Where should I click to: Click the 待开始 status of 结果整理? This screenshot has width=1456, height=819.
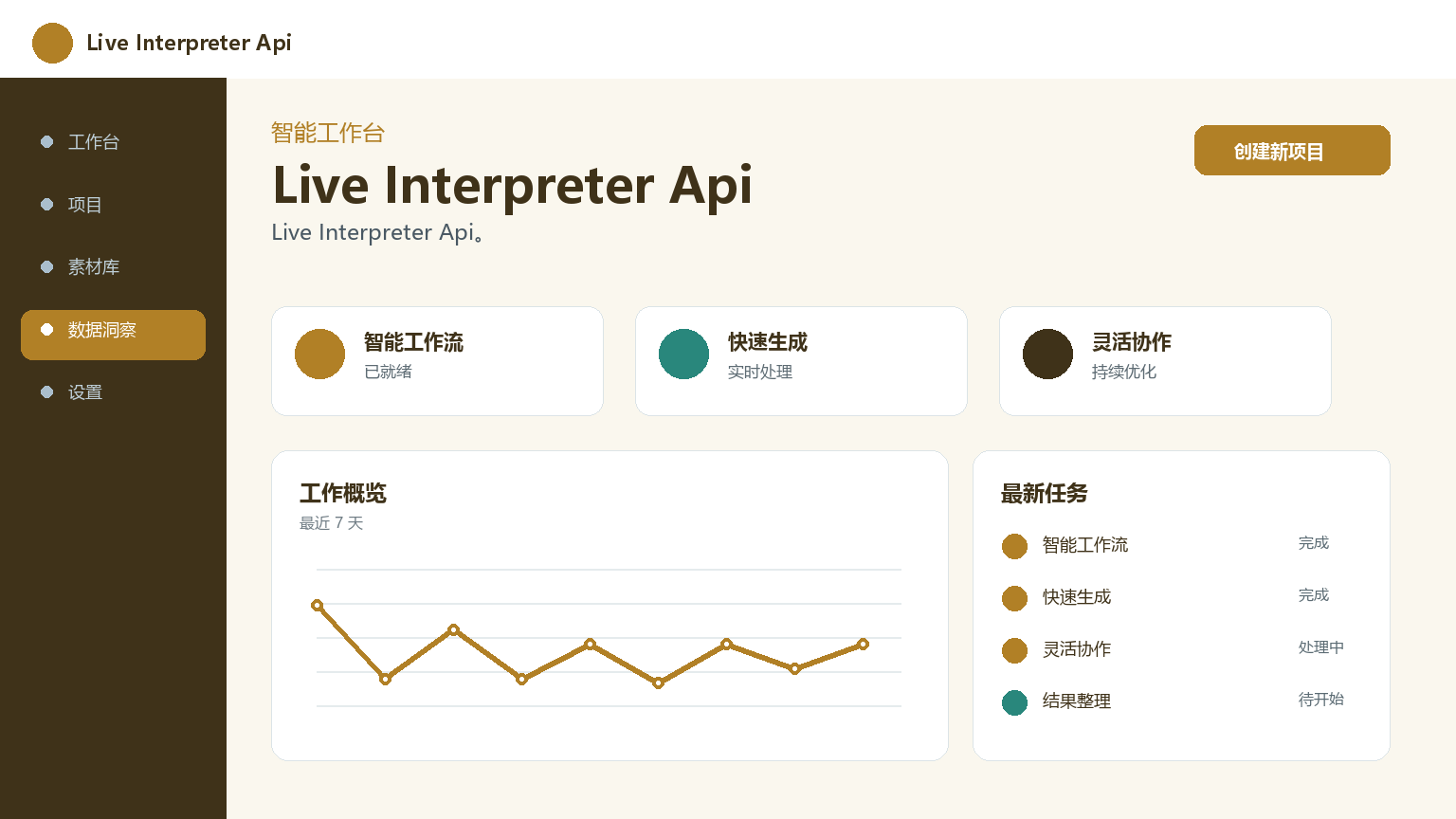click(1320, 700)
